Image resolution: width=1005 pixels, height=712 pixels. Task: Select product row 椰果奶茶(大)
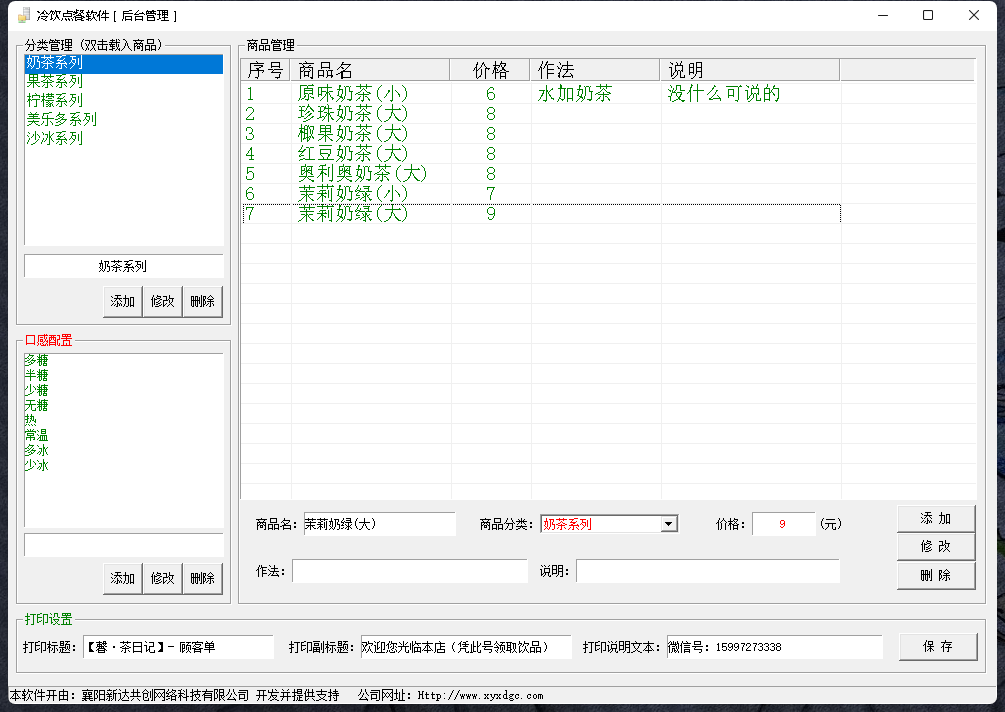542,133
